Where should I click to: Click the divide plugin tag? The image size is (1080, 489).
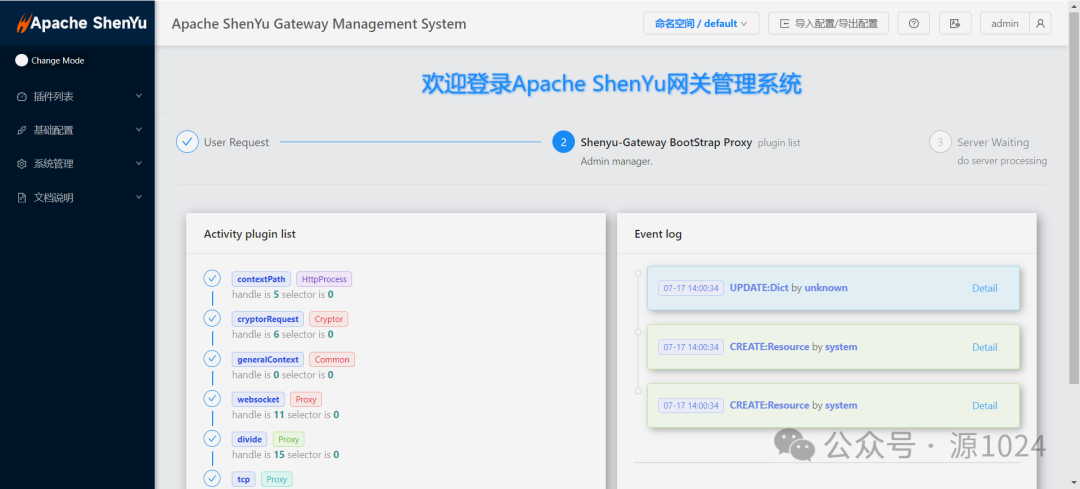249,439
